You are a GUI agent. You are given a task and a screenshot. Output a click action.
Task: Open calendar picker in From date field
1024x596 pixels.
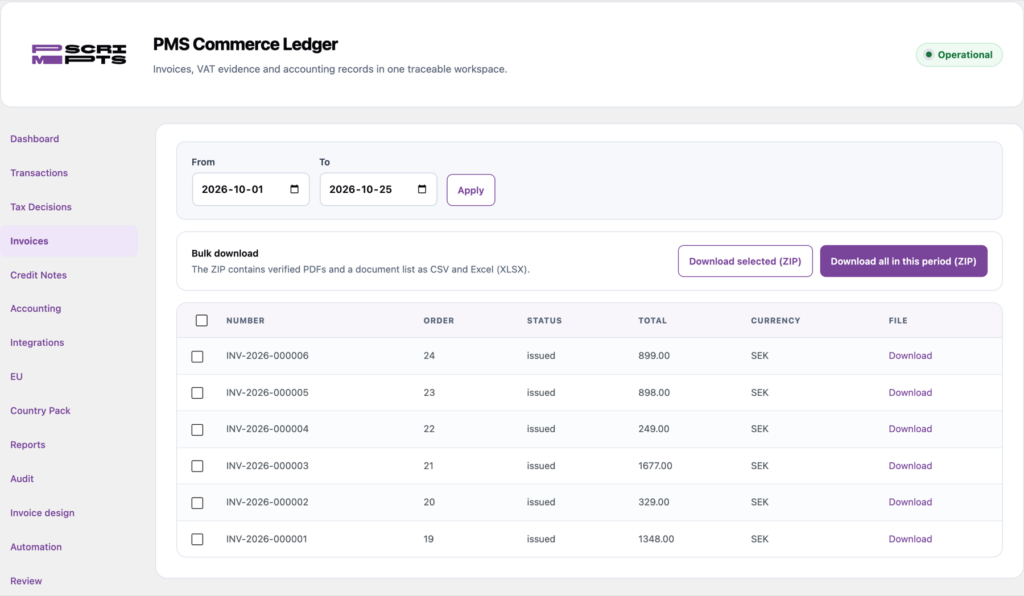(x=295, y=189)
